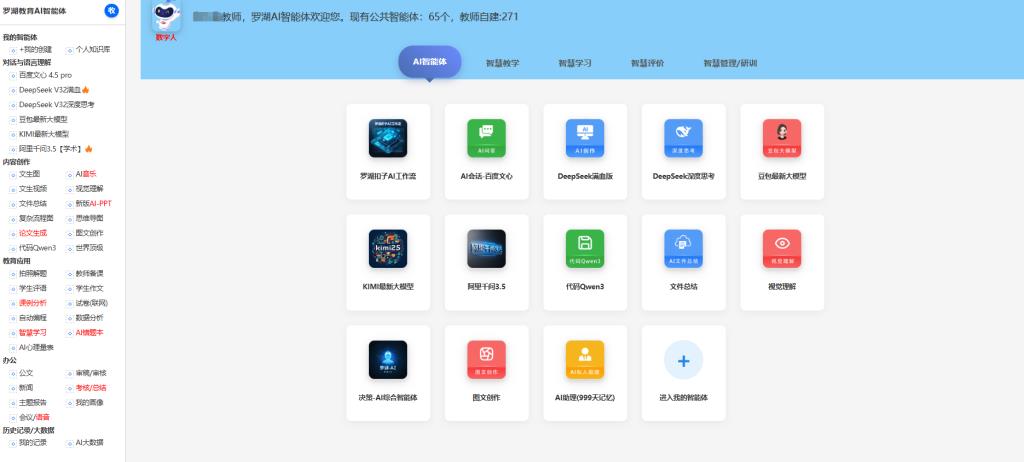Image resolution: width=1024 pixels, height=462 pixels.
Task: Open the 自动编程 sidebar link
Action: [33, 318]
